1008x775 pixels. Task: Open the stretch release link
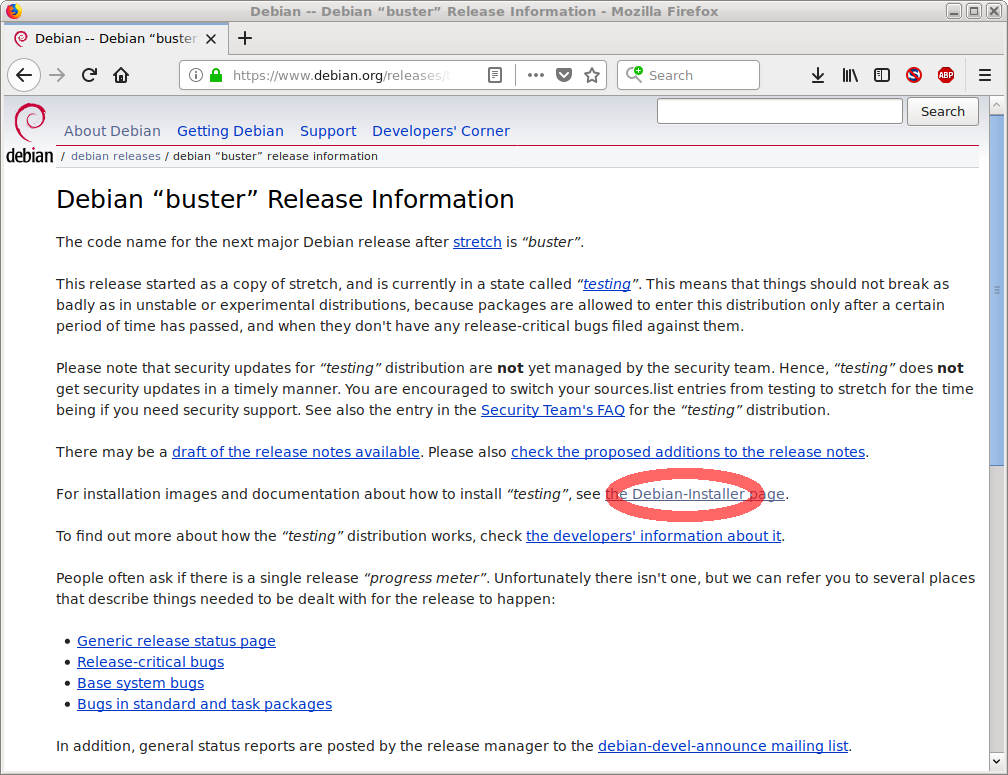(477, 242)
